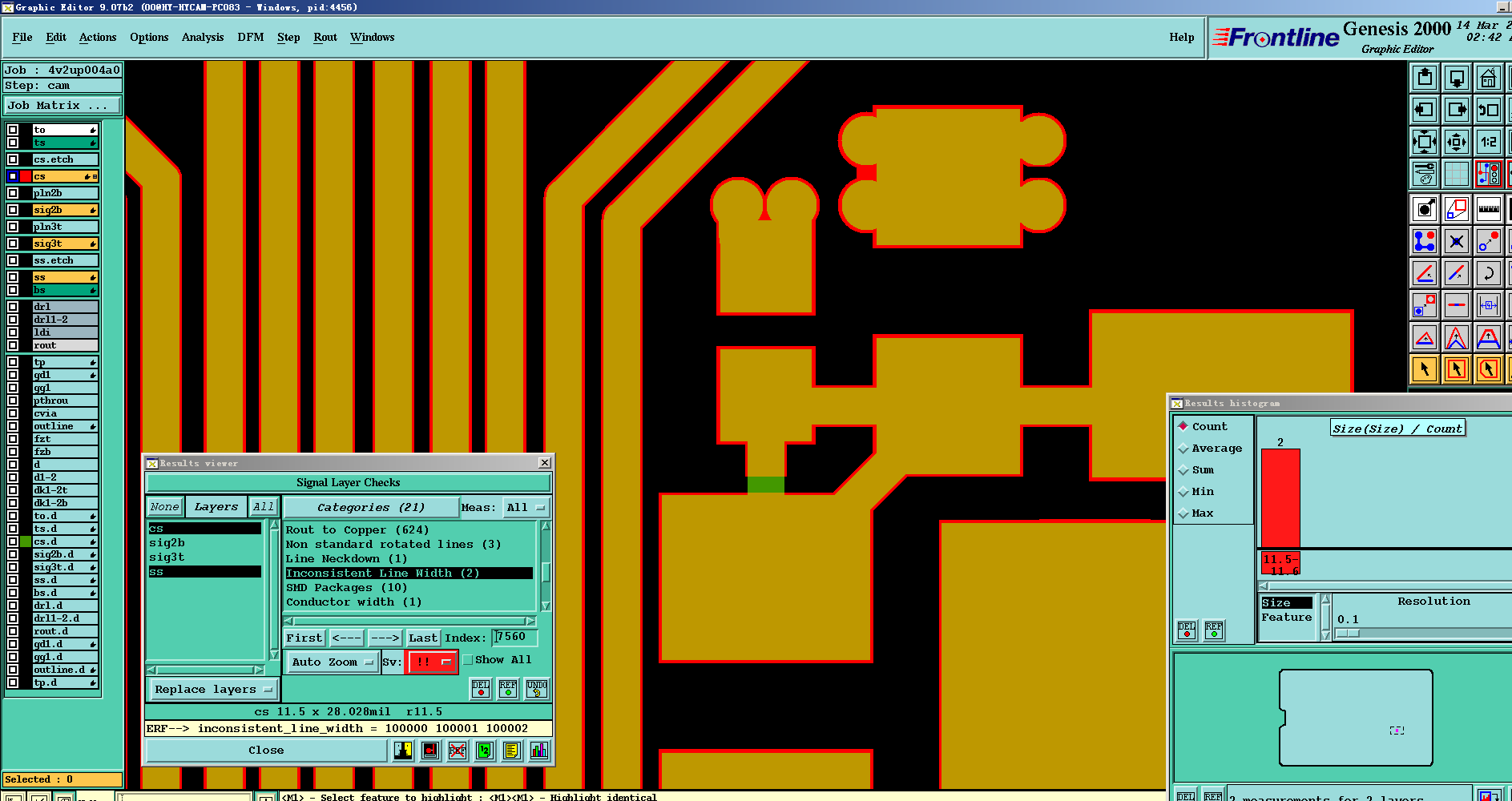The image size is (1512, 801).
Task: Toggle display box of layer pln3t
Action: coord(13,227)
